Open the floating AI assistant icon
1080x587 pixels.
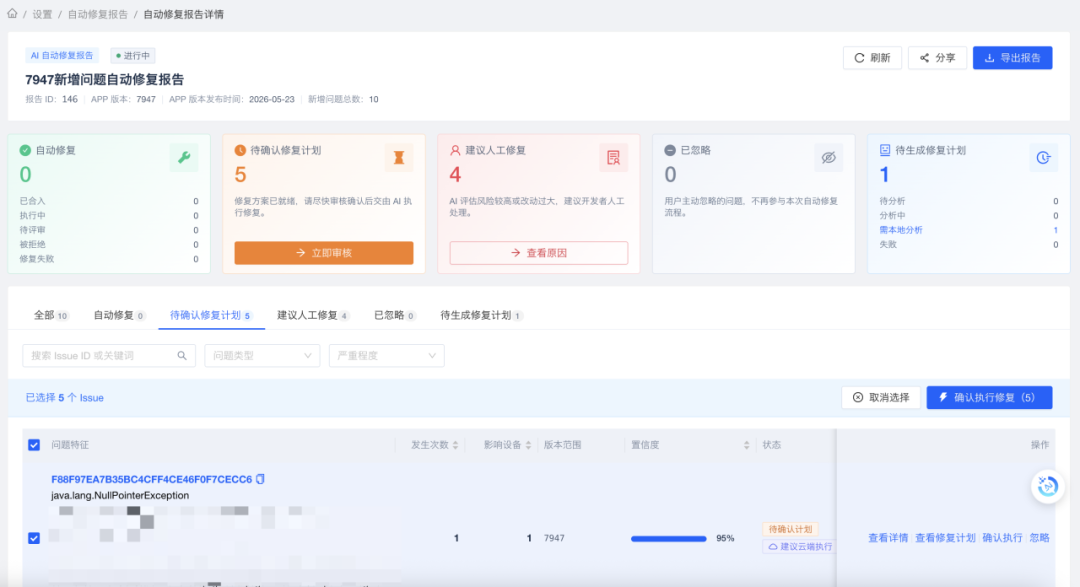1048,486
